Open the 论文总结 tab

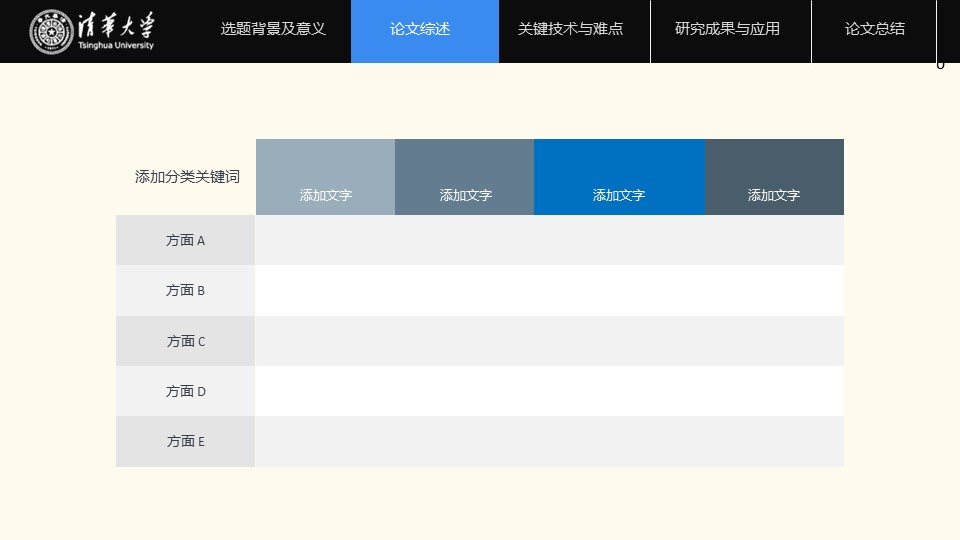874,29
